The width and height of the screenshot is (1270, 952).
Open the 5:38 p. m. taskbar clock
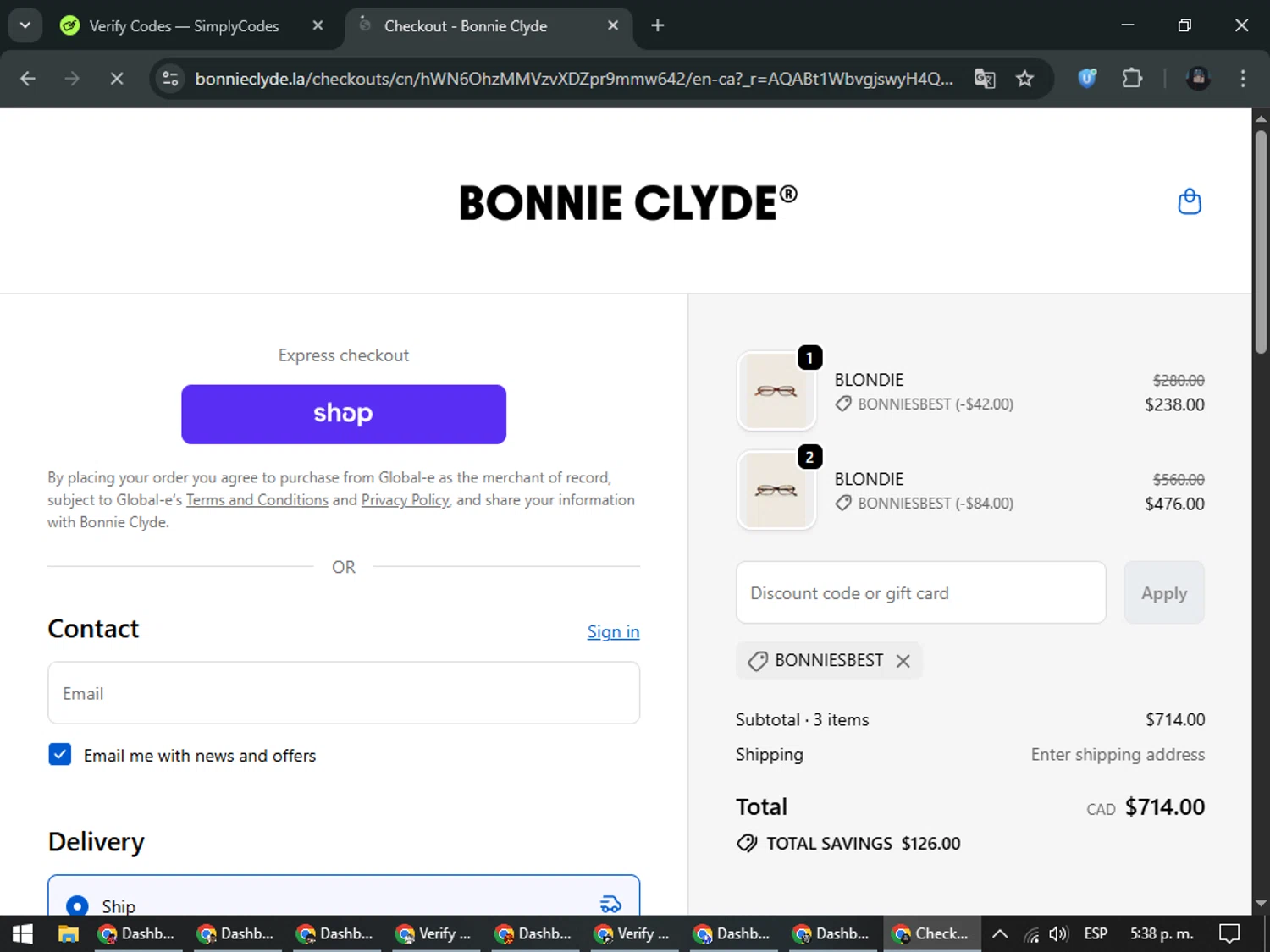pyautogui.click(x=1162, y=933)
